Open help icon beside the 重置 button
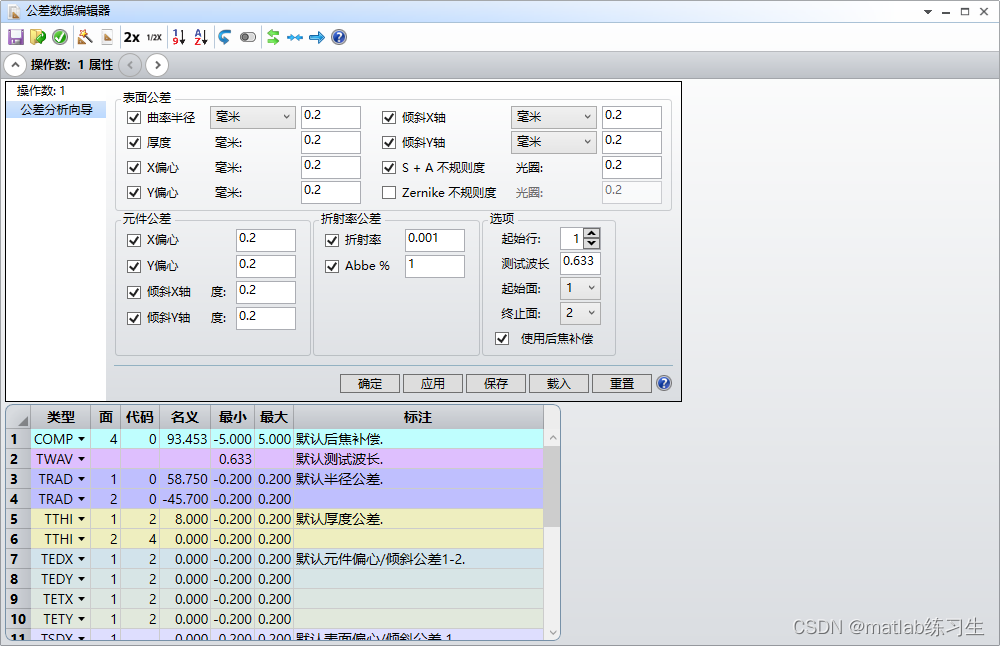The height and width of the screenshot is (646, 1000). (x=664, y=383)
